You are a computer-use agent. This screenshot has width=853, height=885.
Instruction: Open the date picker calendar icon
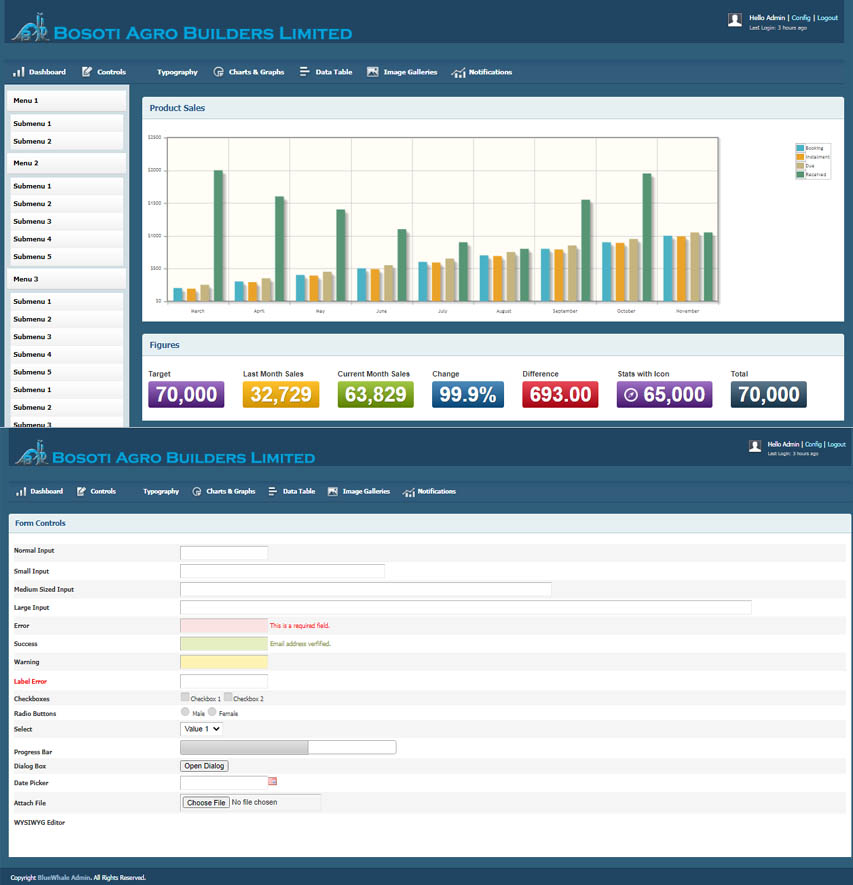tap(273, 782)
